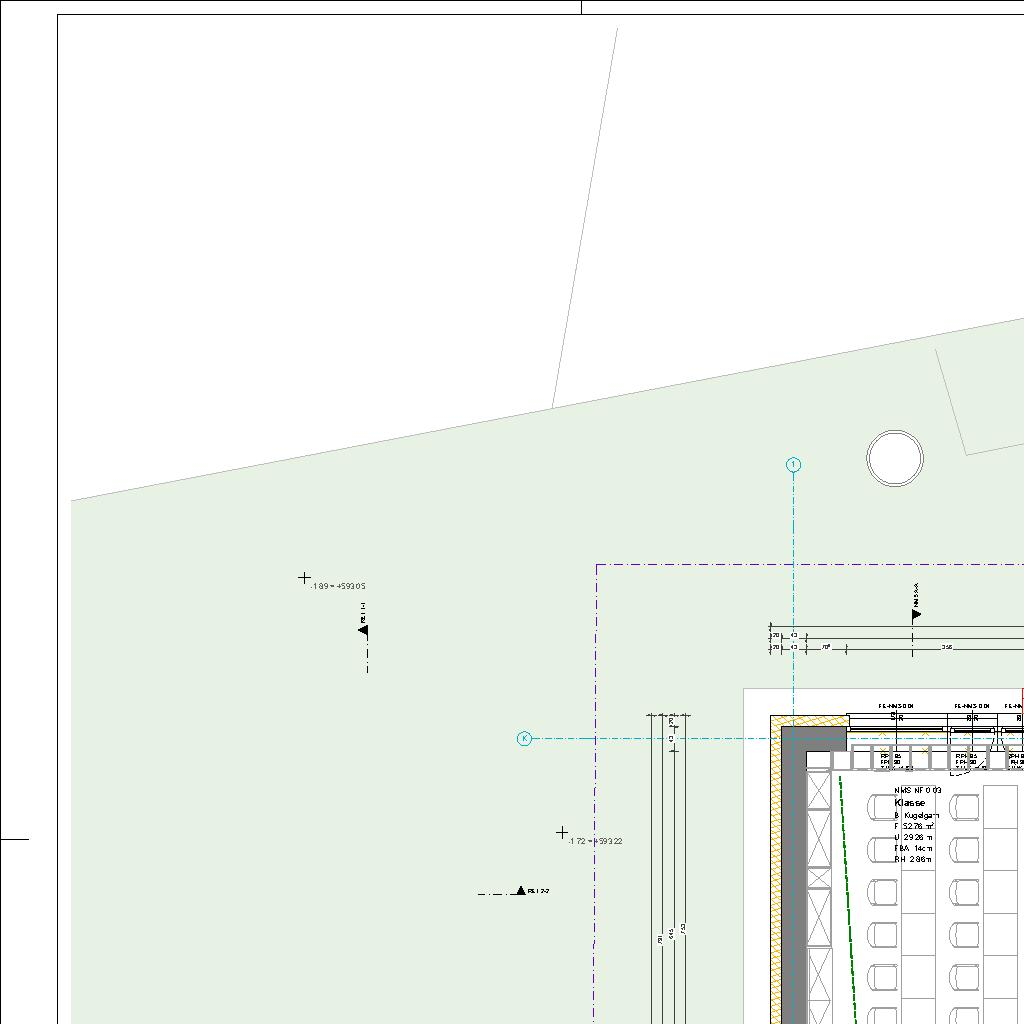Click the topmost X-crossed cabinet box
Viewport: 1024px width, 1024px height.
coord(819,790)
